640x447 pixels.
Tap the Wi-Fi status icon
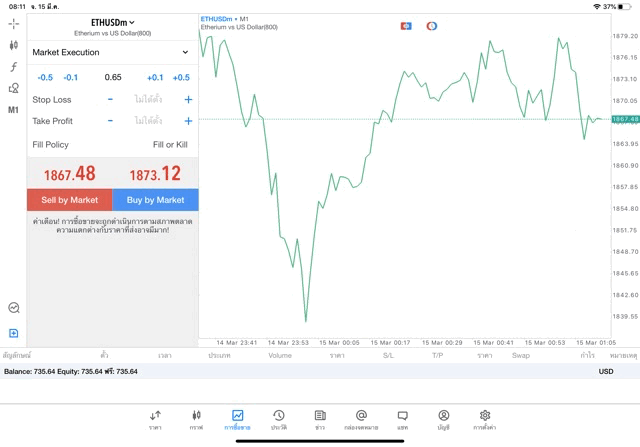click(x=597, y=7)
